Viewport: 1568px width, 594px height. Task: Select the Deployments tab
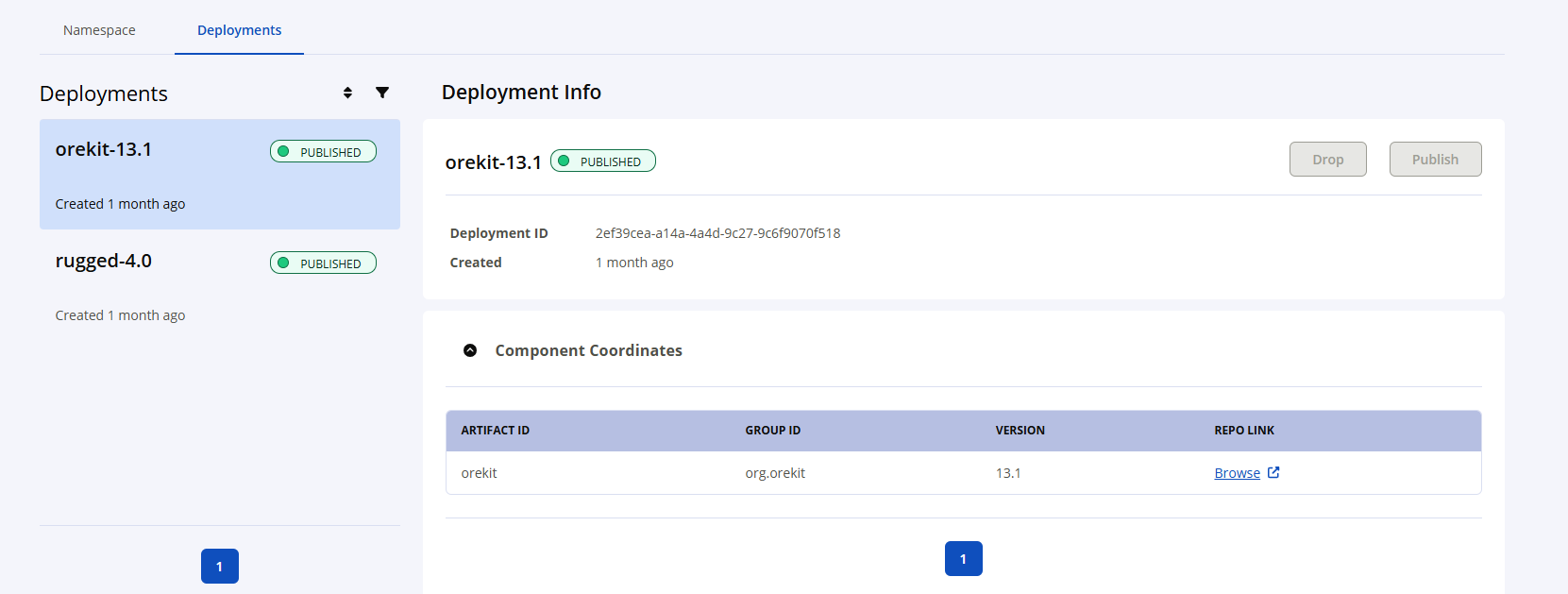(x=239, y=30)
